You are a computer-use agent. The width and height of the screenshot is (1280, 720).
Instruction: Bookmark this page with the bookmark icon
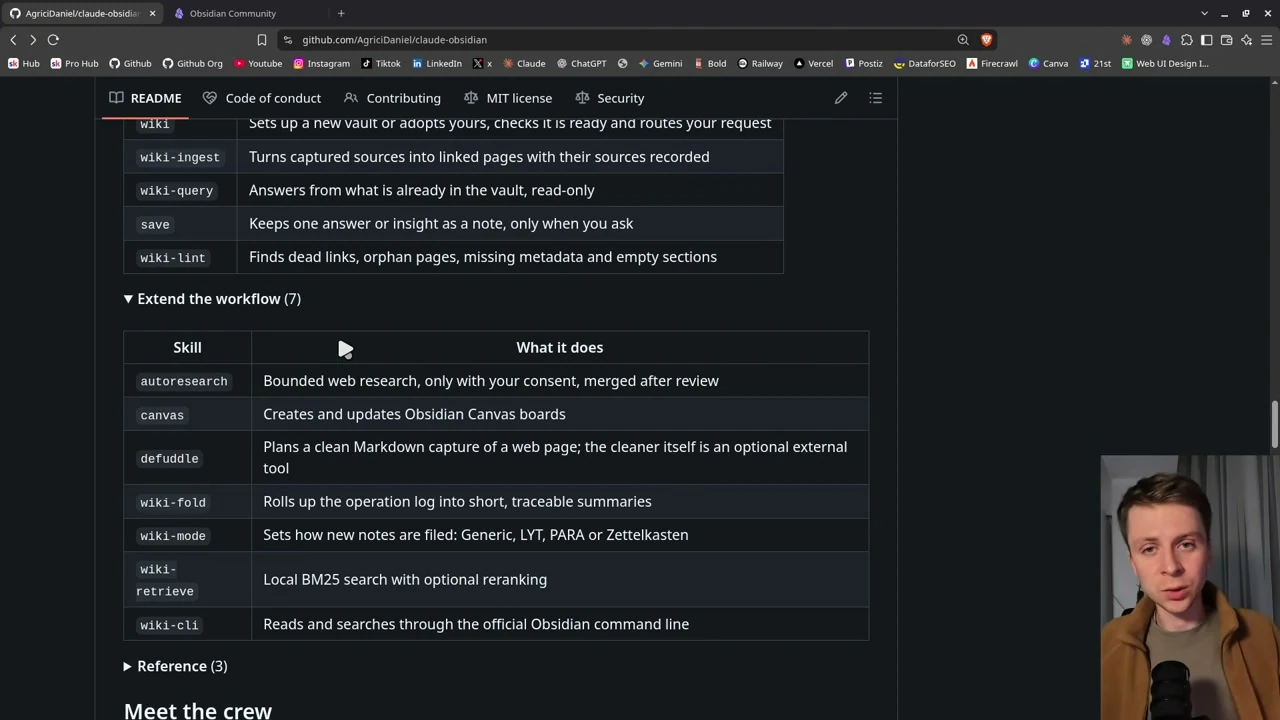(262, 40)
